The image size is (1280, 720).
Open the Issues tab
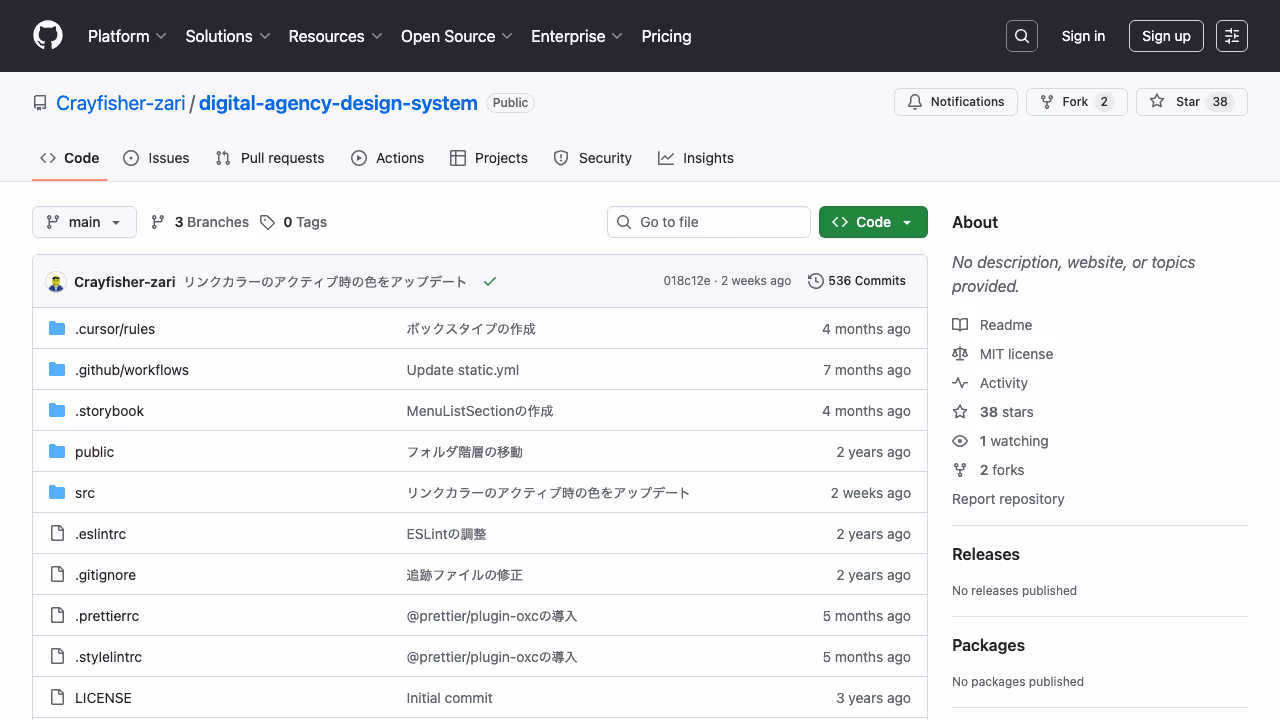click(x=156, y=158)
